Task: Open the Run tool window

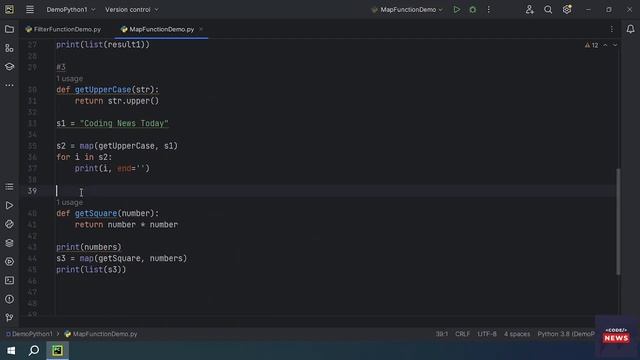Action: [9, 206]
